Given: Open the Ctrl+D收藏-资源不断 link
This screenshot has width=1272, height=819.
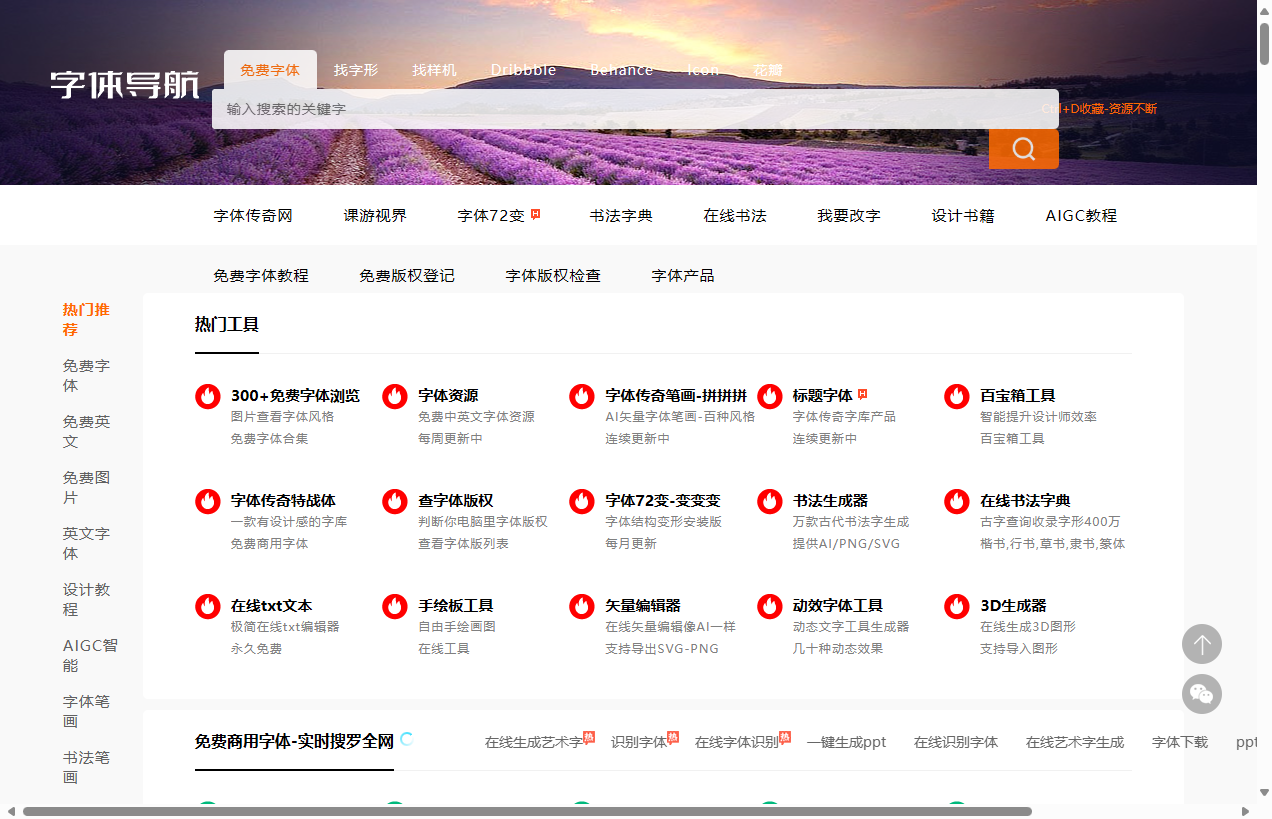Looking at the screenshot, I should pos(1101,108).
